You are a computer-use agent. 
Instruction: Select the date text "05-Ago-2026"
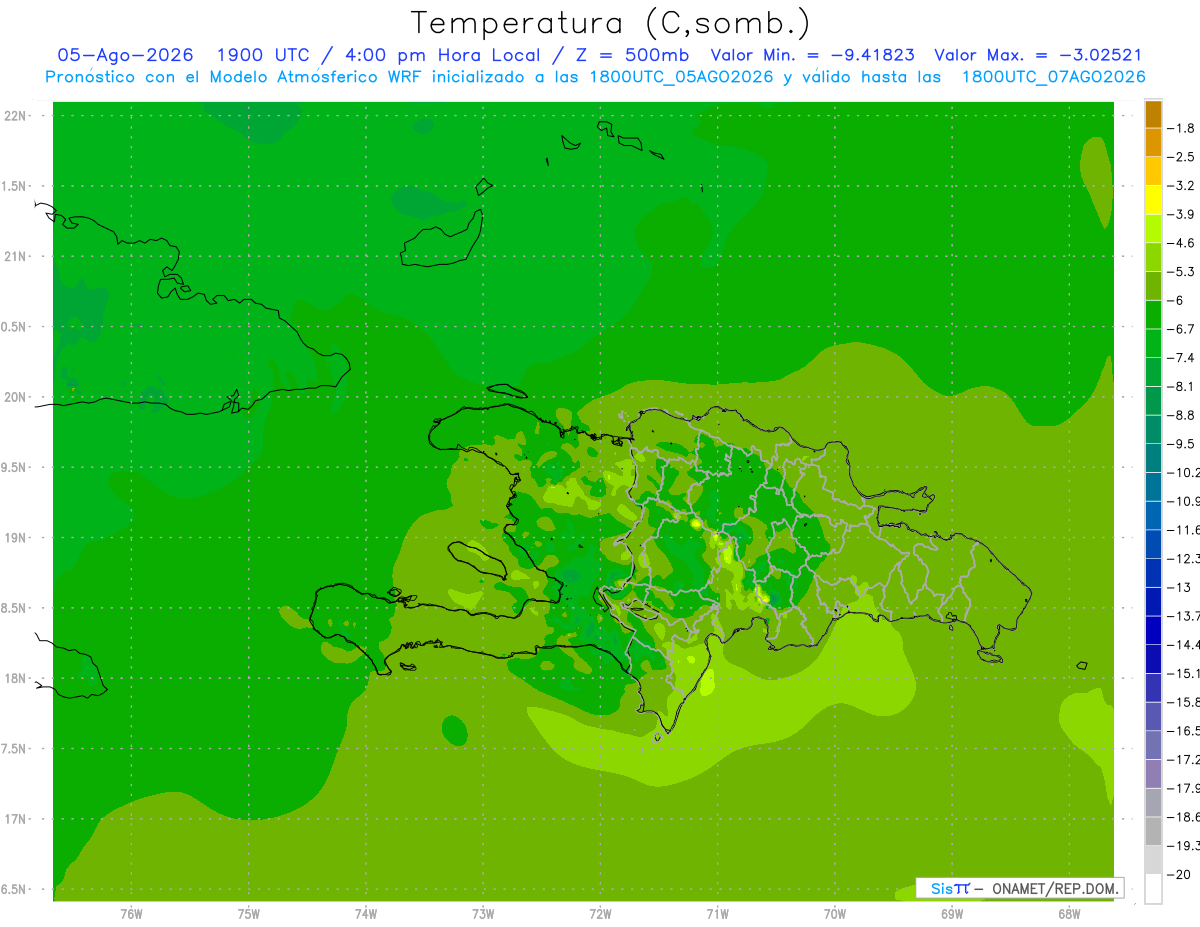(126, 55)
